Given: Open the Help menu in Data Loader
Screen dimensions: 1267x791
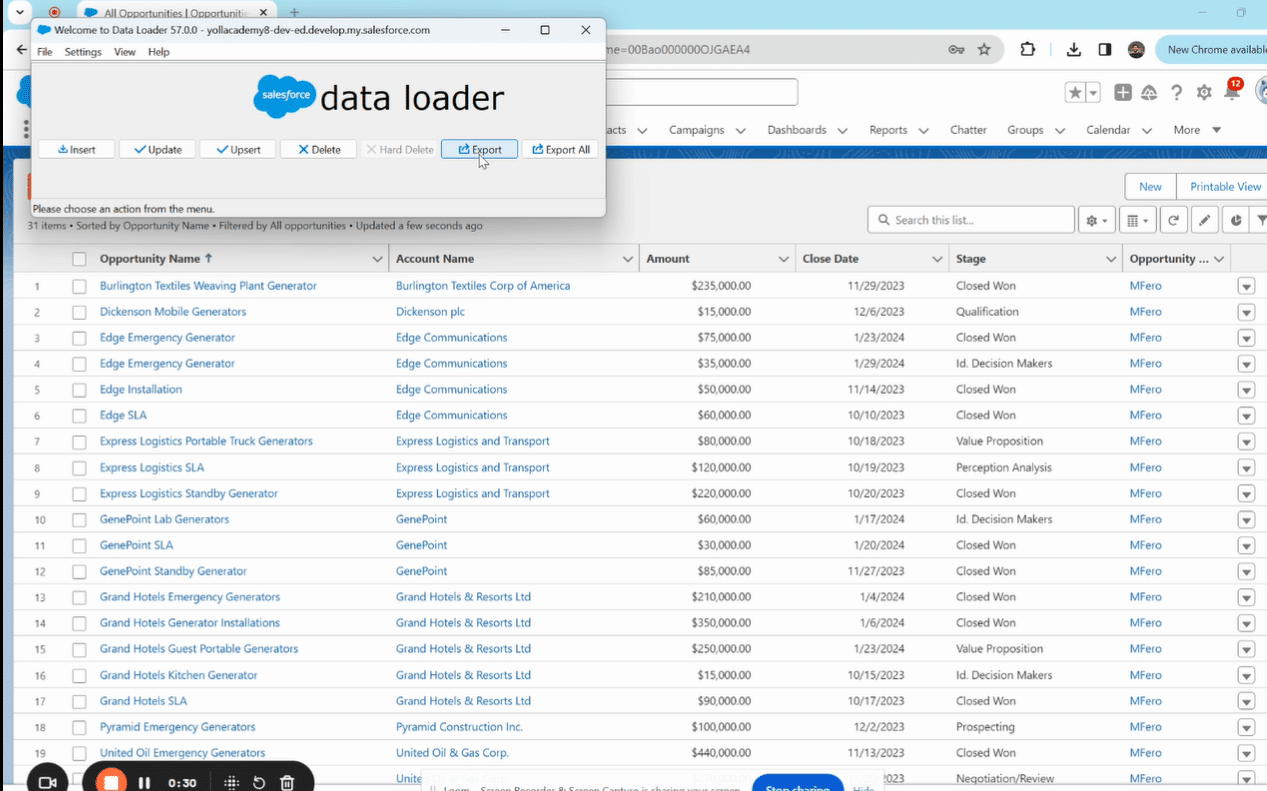Looking at the screenshot, I should click(x=159, y=52).
